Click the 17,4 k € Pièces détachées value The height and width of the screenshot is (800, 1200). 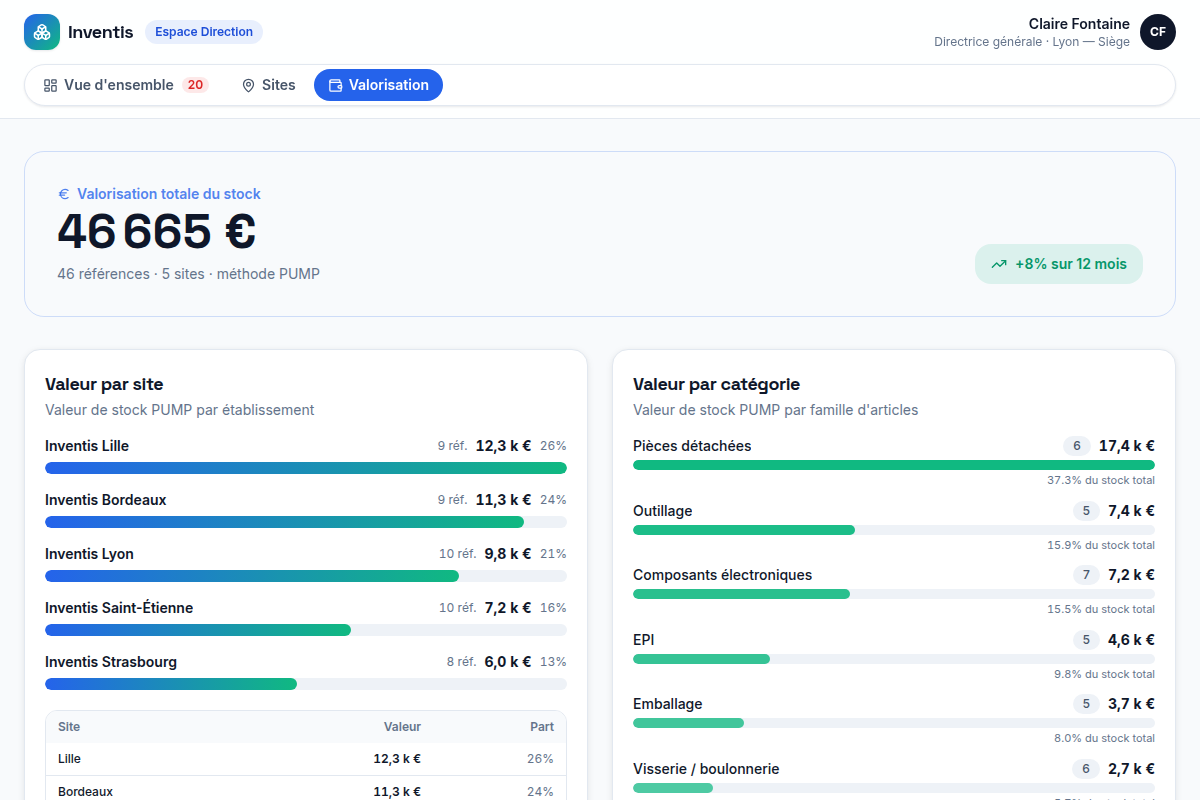click(1127, 446)
